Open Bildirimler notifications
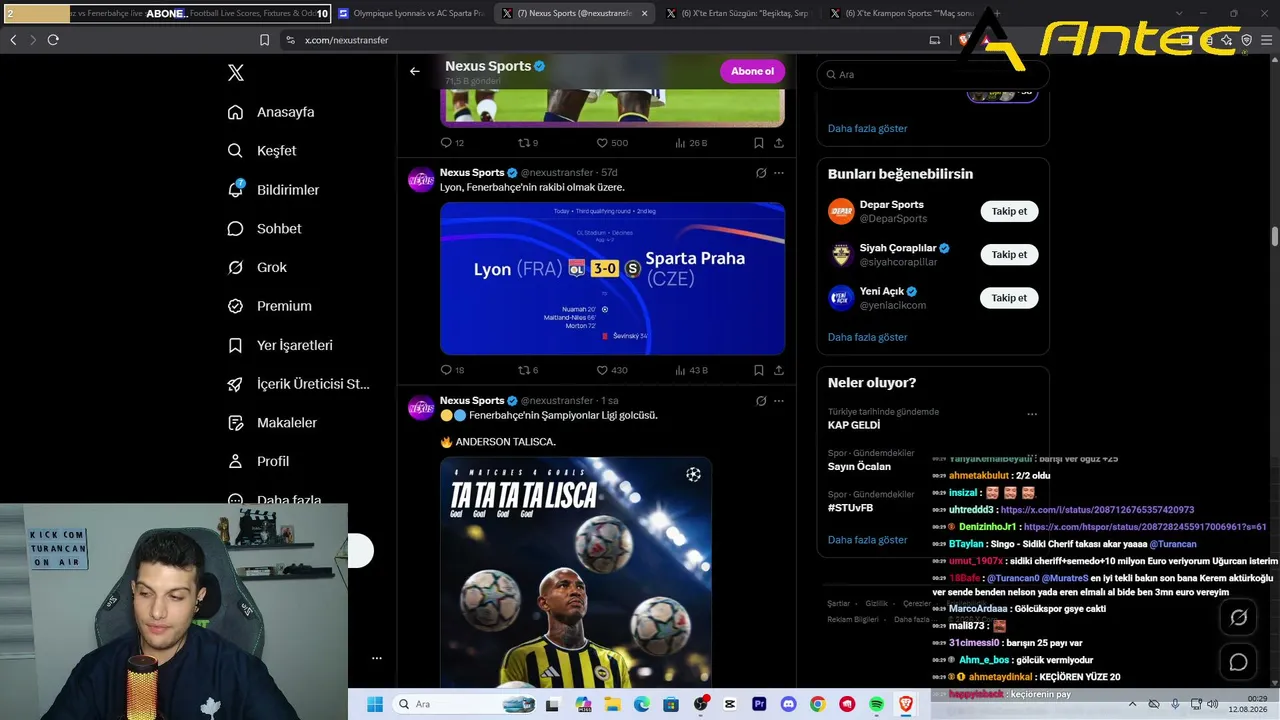This screenshot has width=1280, height=720. pyautogui.click(x=273, y=190)
